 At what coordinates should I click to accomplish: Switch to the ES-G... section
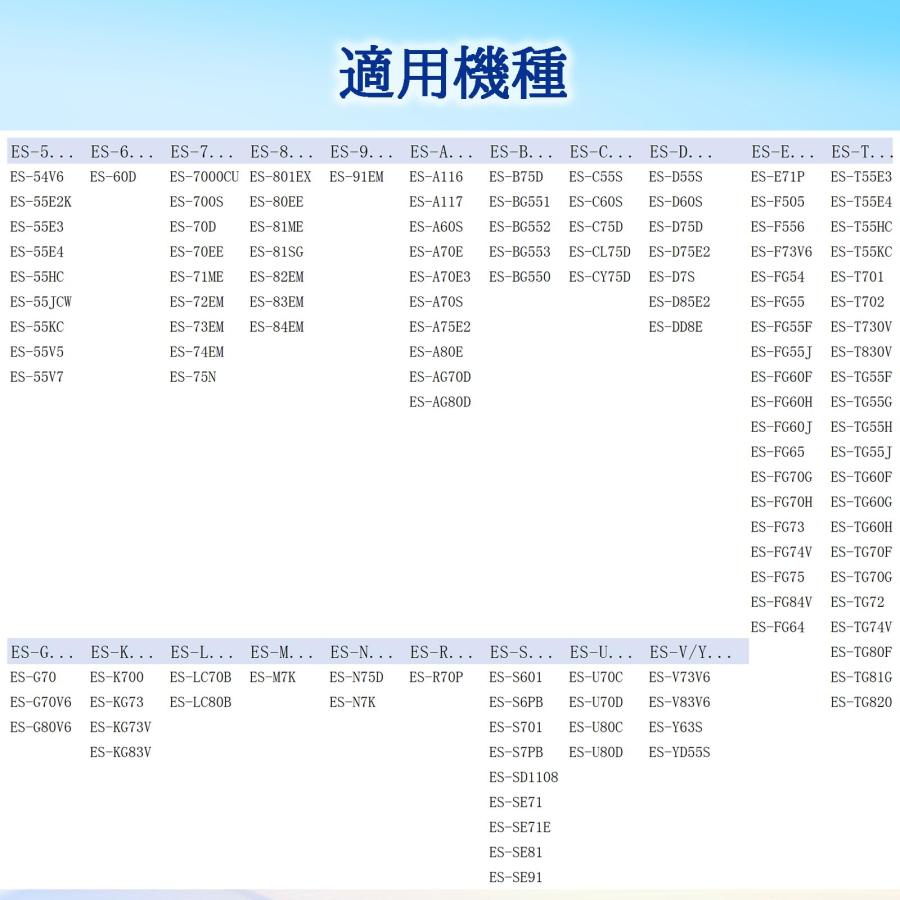pos(38,652)
